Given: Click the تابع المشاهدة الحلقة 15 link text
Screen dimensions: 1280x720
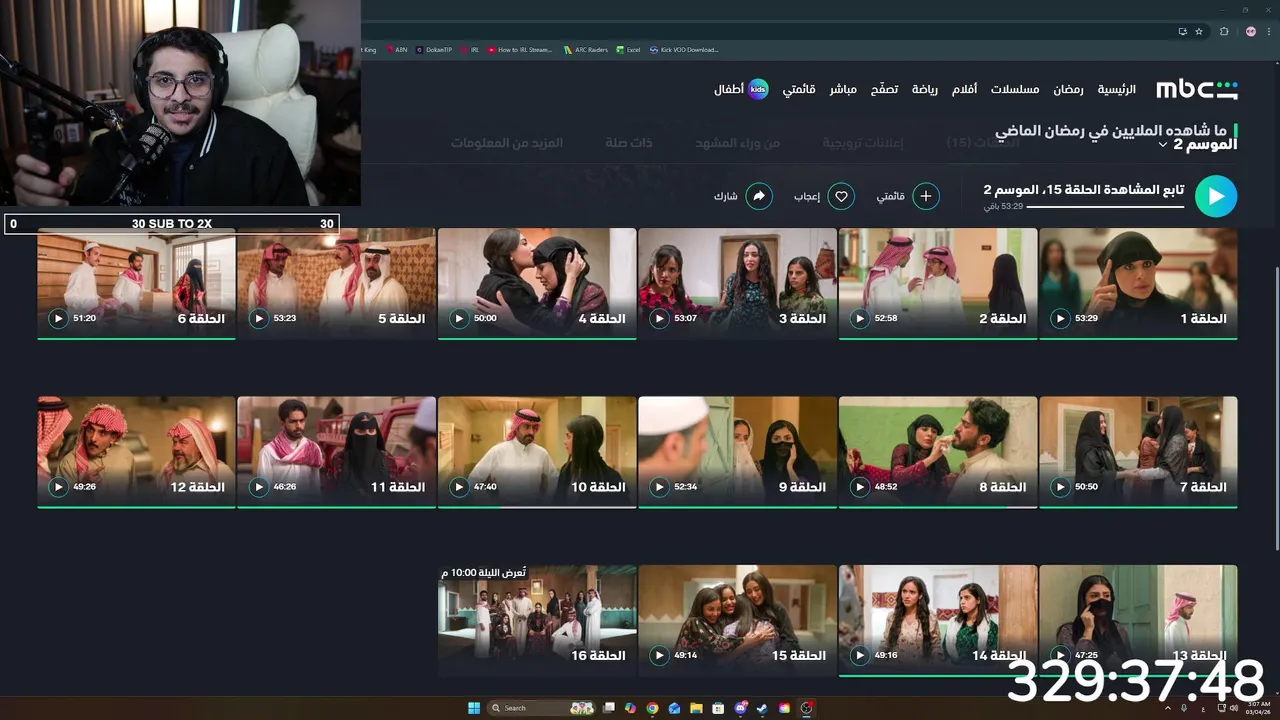Looking at the screenshot, I should point(1084,189).
